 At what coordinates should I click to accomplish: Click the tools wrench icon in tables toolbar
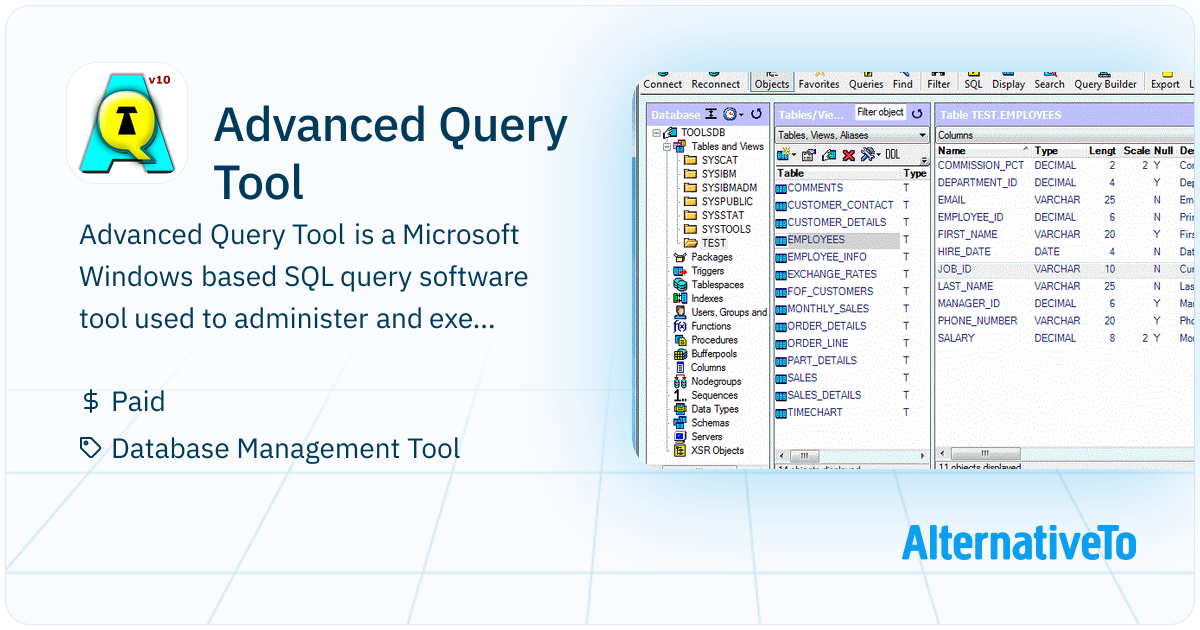pos(869,155)
